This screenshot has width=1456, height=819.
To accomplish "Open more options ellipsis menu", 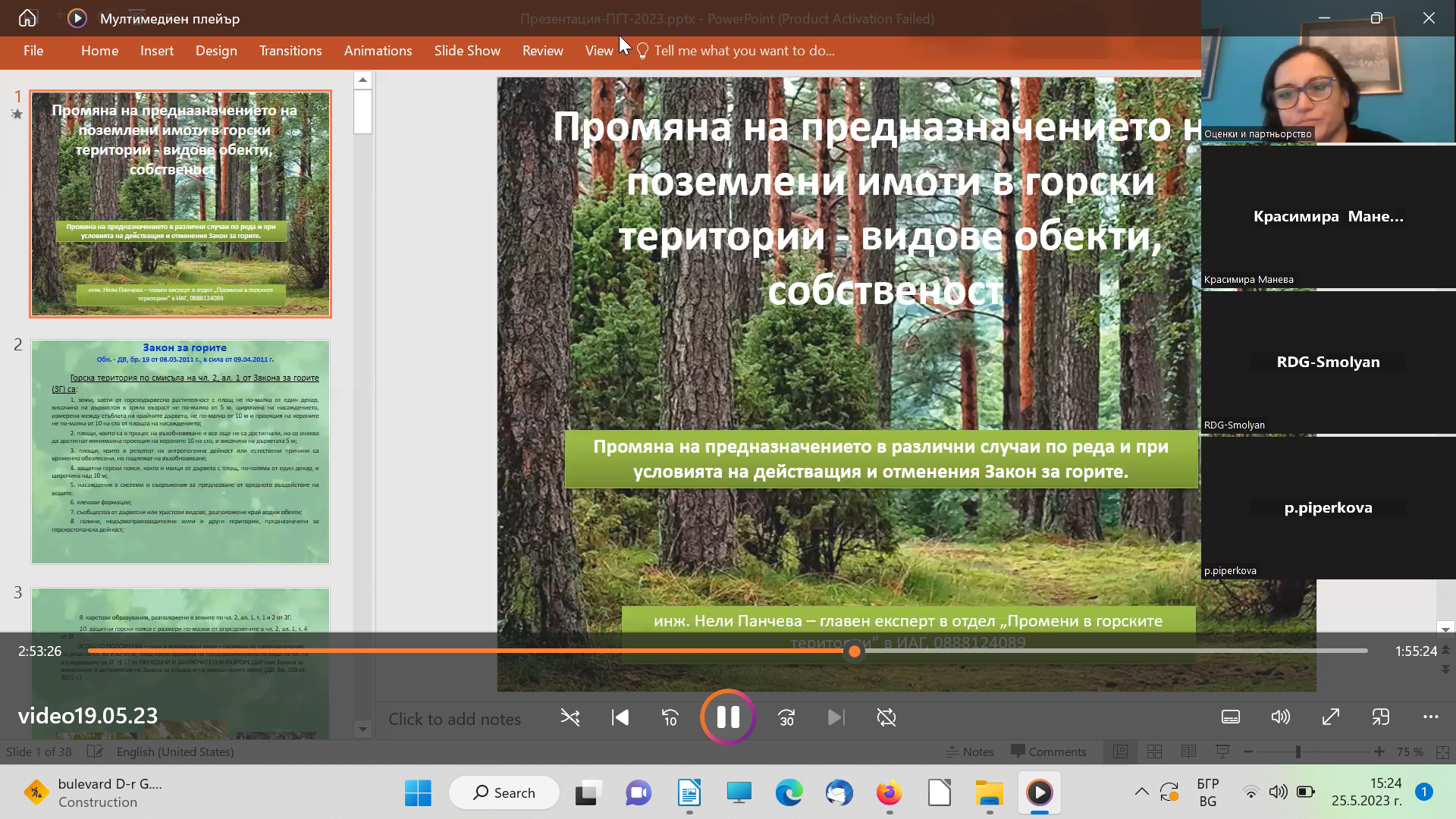I will [1431, 717].
